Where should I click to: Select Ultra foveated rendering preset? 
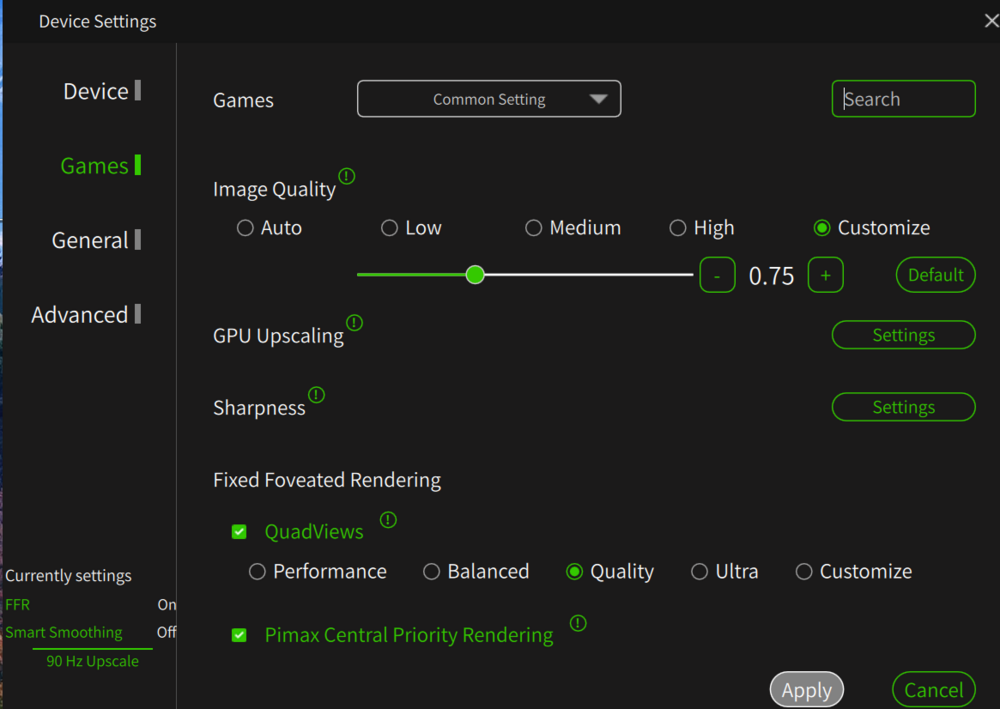[x=700, y=572]
